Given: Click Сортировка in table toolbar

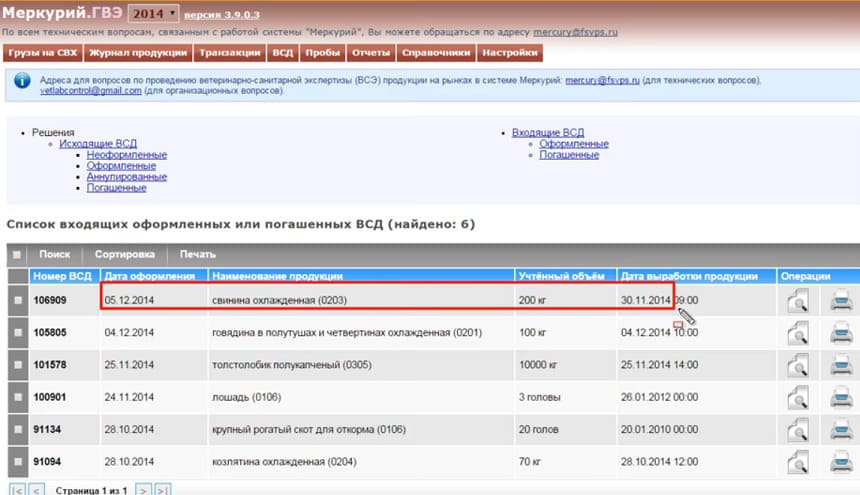Looking at the screenshot, I should pos(125,254).
